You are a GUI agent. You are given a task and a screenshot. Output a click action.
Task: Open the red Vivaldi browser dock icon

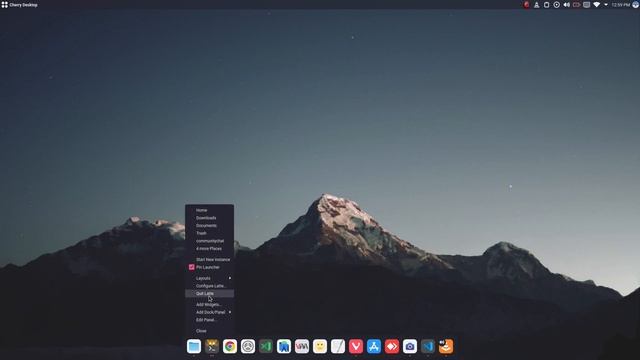356,346
